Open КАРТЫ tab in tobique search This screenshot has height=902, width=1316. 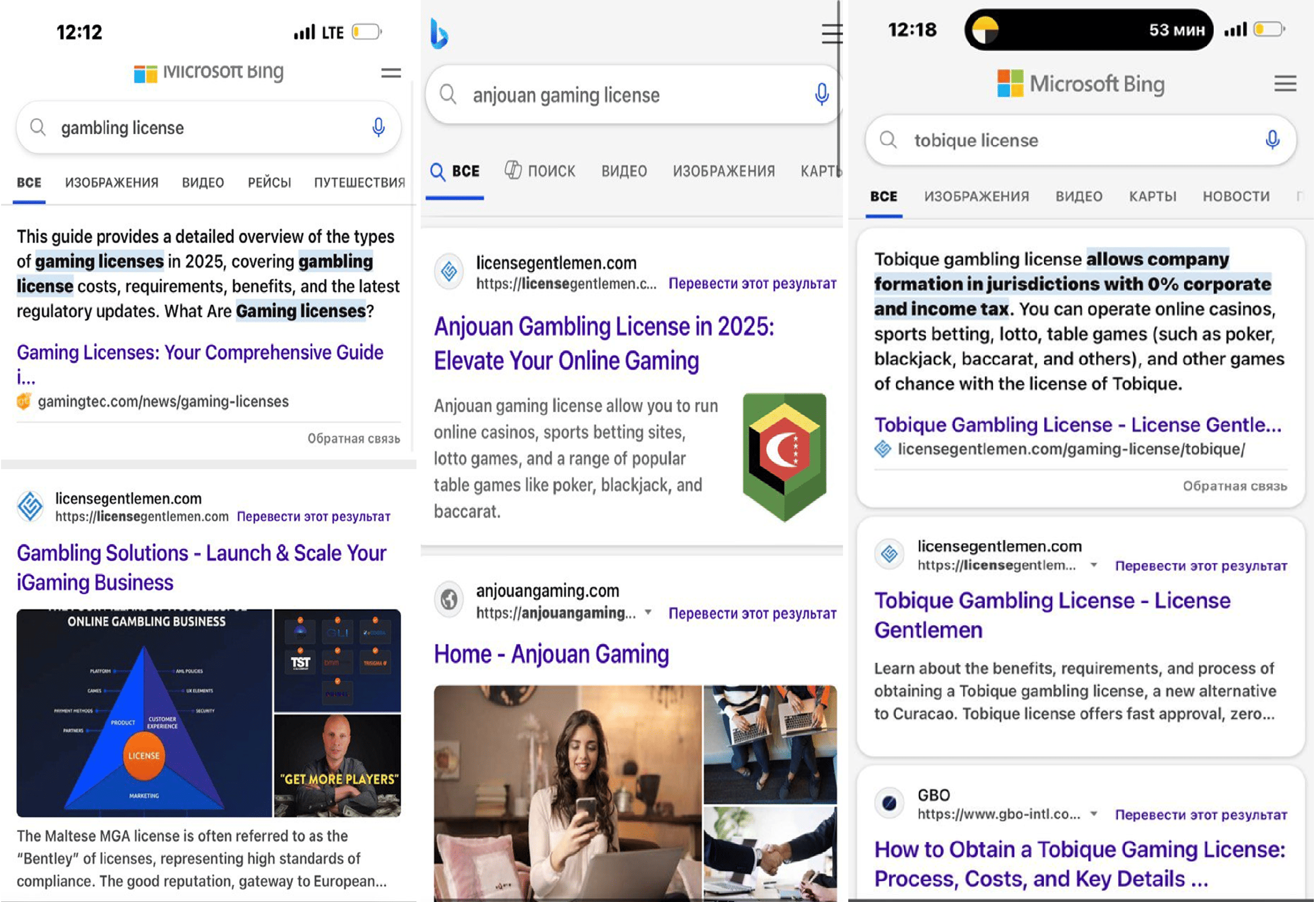click(1152, 197)
